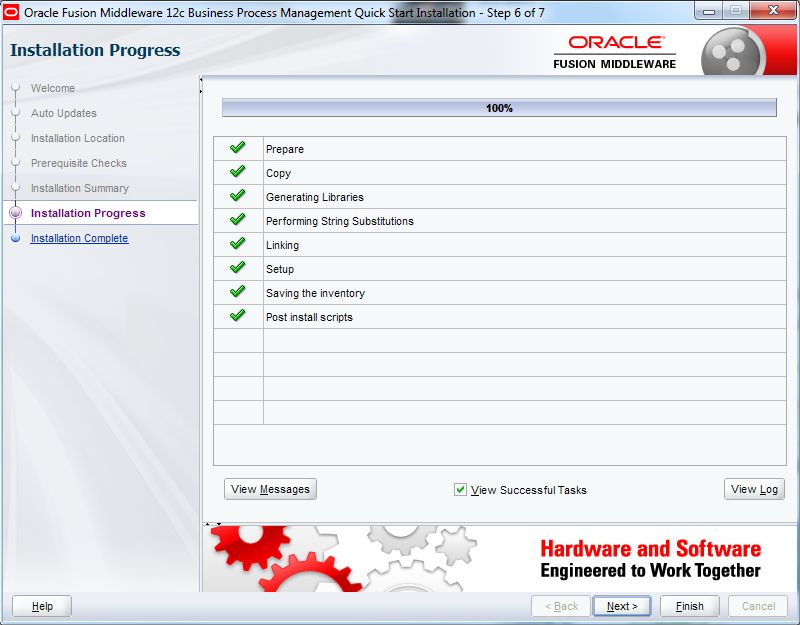Viewport: 800px width, 625px height.
Task: Select the Auto Updates navigation step
Action: tap(64, 113)
